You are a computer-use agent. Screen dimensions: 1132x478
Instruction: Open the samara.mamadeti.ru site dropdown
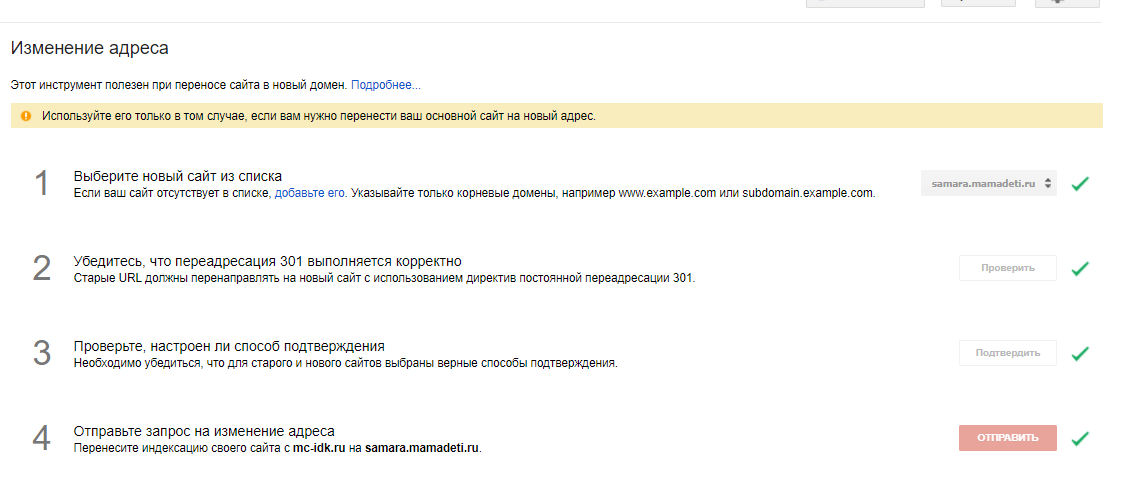tap(988, 183)
